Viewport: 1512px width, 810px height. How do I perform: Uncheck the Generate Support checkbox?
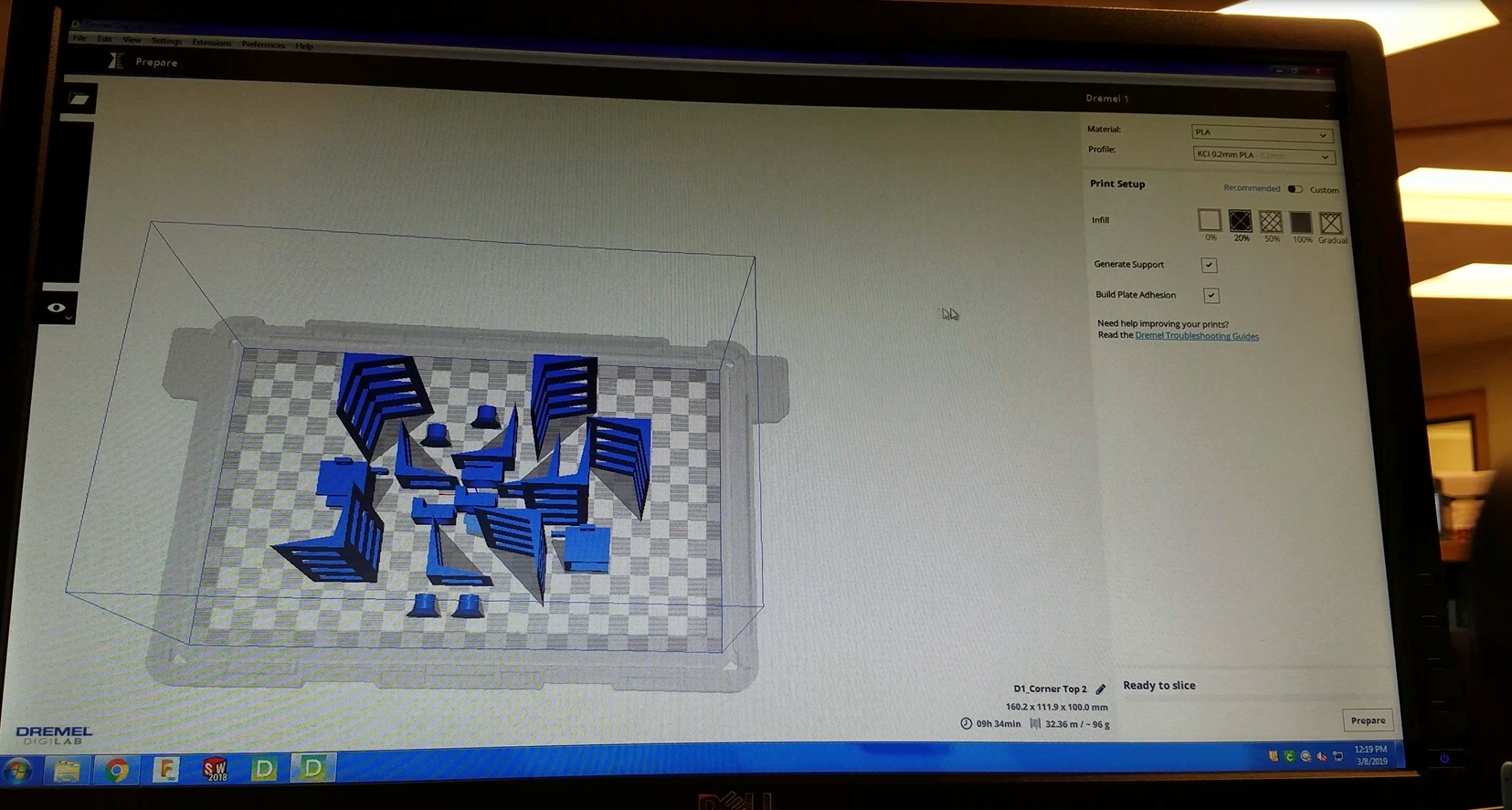pyautogui.click(x=1209, y=265)
